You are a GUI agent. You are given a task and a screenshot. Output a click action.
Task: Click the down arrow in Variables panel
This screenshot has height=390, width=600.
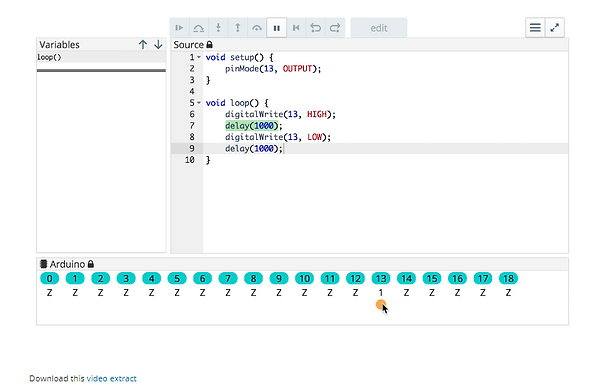coord(158,45)
